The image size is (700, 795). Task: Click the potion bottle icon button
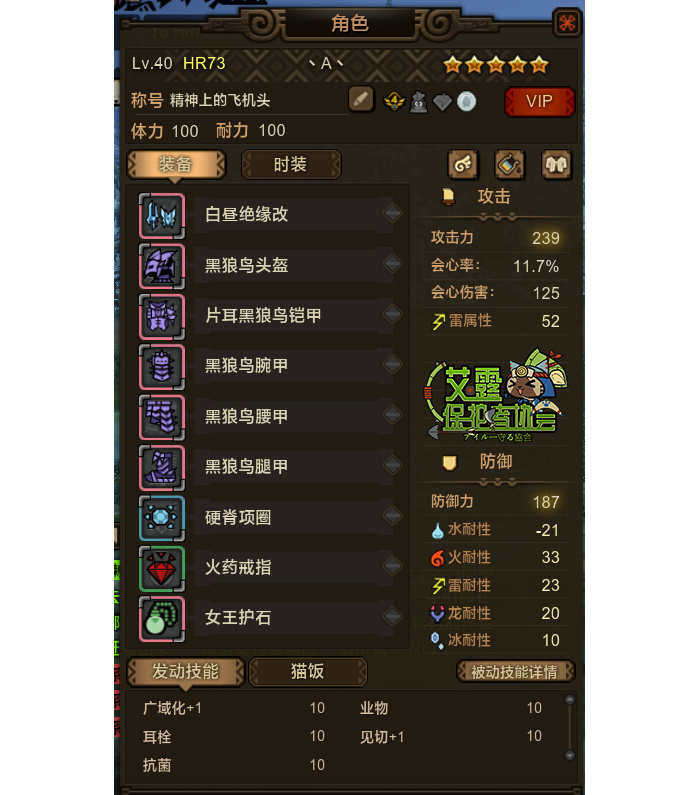pyautogui.click(x=509, y=164)
